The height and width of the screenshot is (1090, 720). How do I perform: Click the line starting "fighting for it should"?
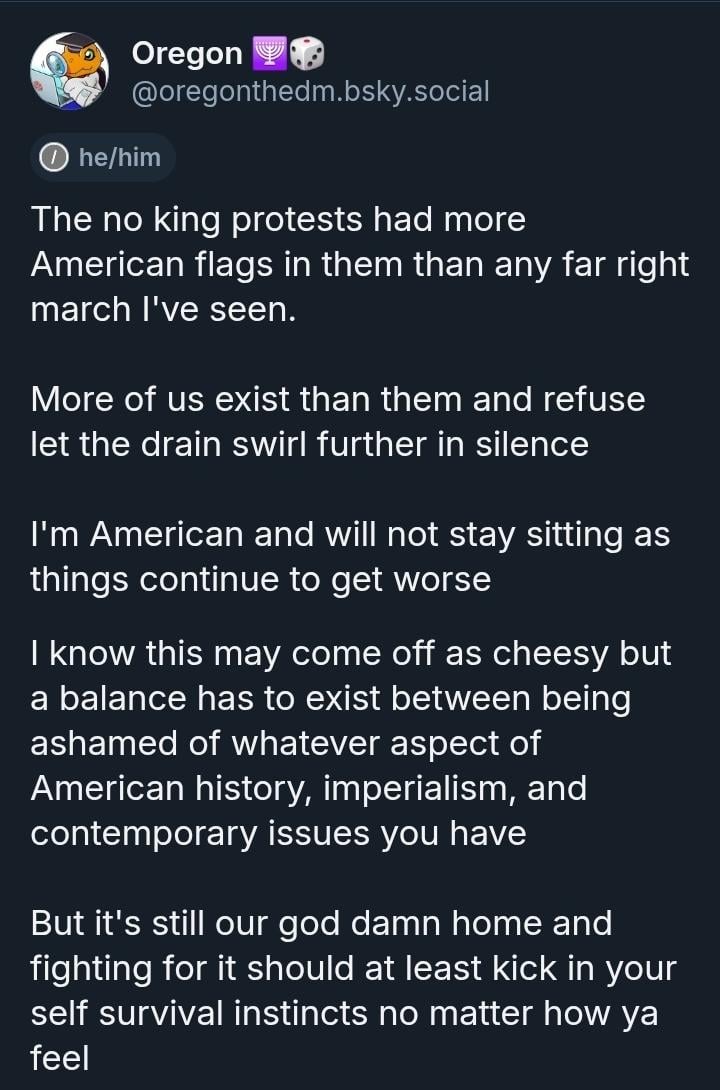[353, 968]
